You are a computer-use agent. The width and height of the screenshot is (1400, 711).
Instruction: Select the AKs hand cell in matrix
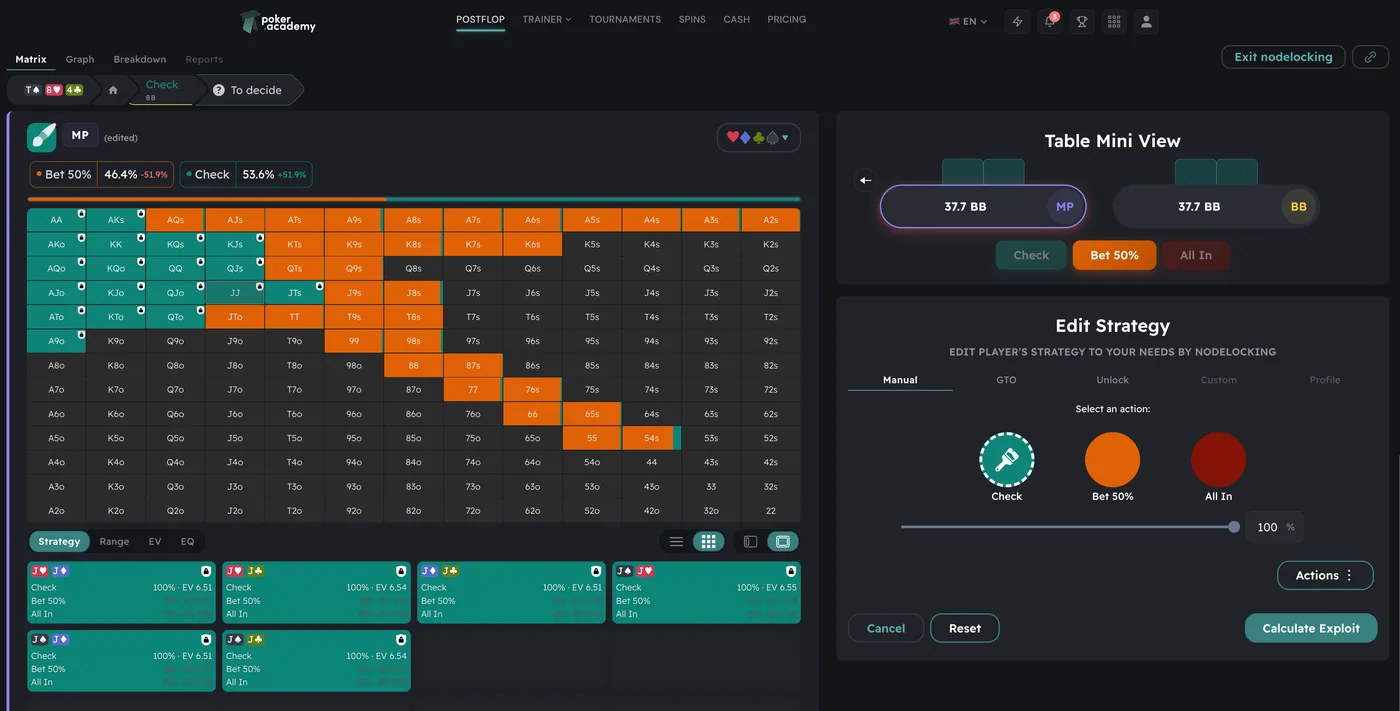click(x=116, y=220)
